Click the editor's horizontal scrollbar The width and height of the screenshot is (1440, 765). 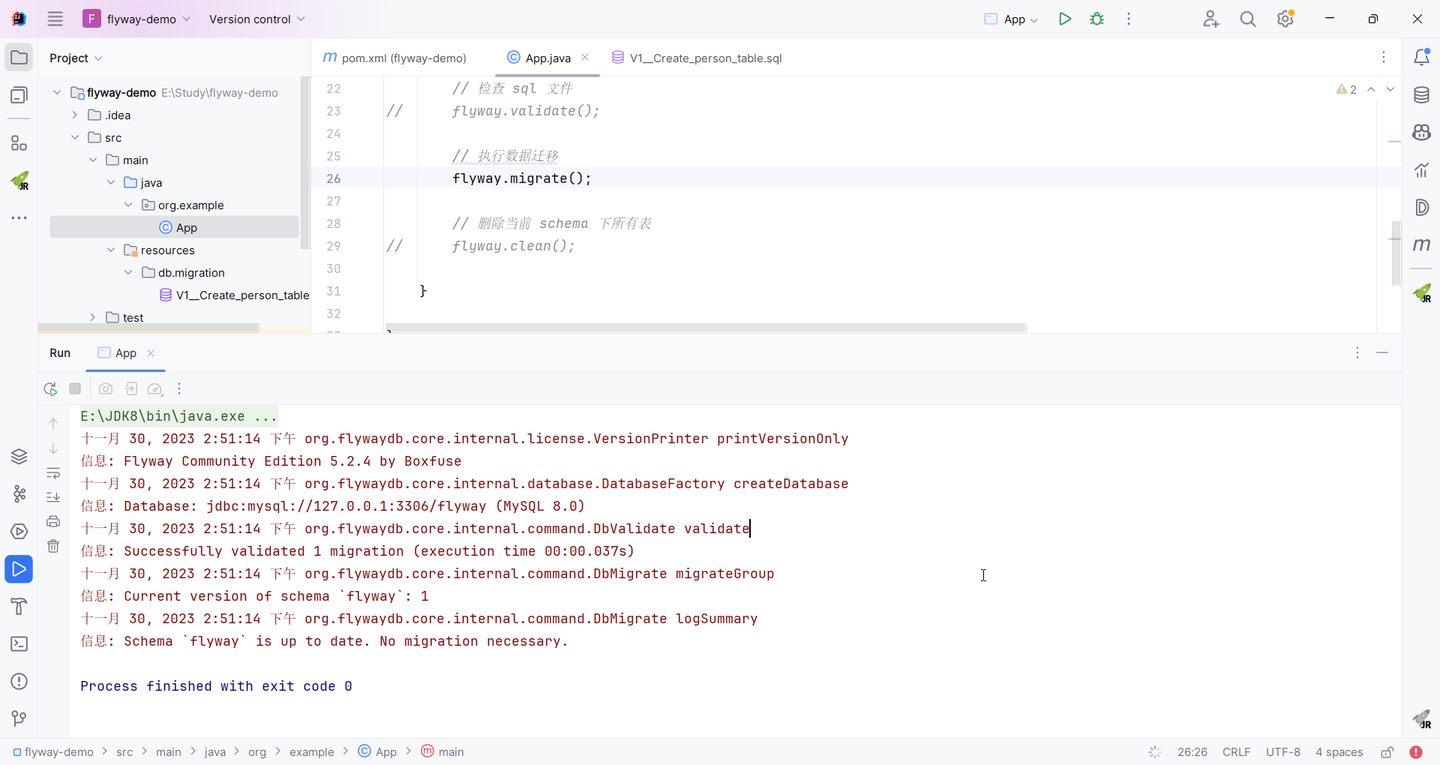[x=706, y=327]
